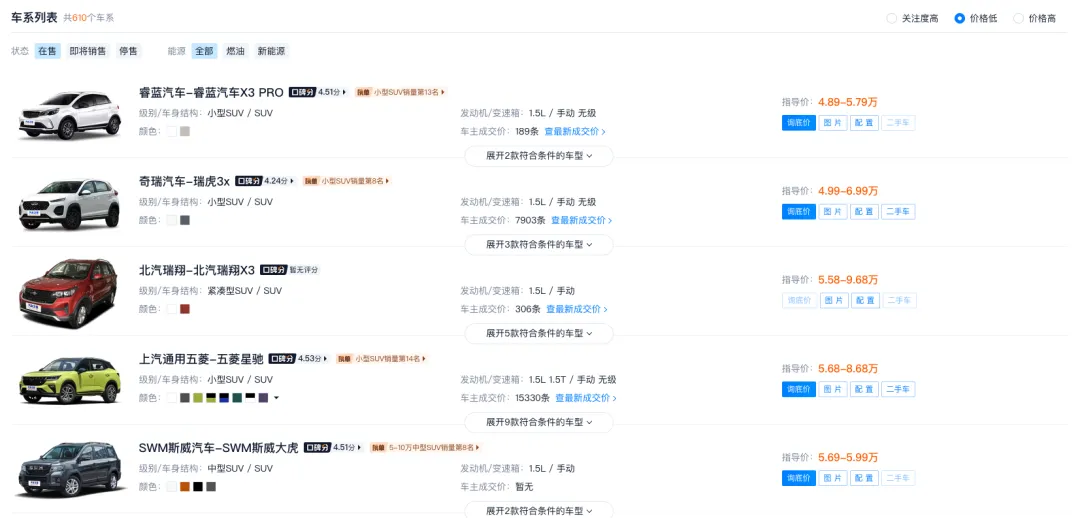
Task: Open 奇瑞汽车-瑞虎3x title link
Action: click(185, 181)
